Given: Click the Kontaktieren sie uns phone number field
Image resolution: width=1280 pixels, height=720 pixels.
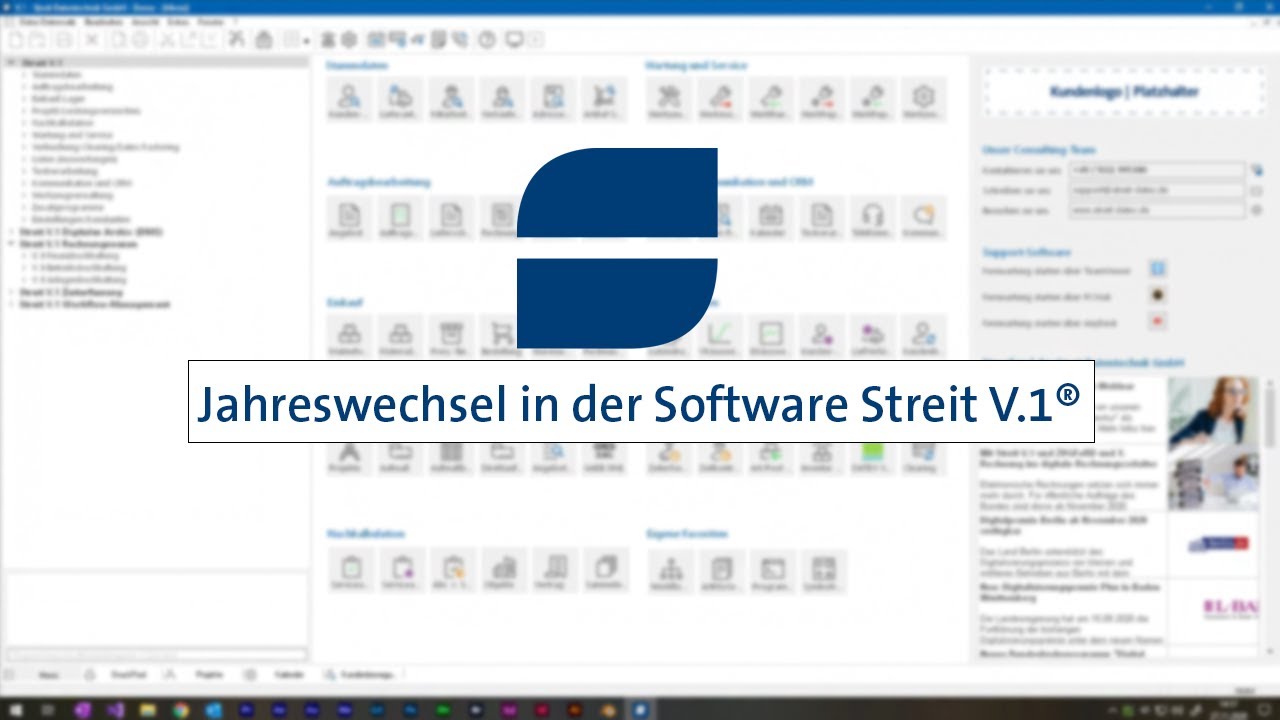Looking at the screenshot, I should tap(1157, 171).
